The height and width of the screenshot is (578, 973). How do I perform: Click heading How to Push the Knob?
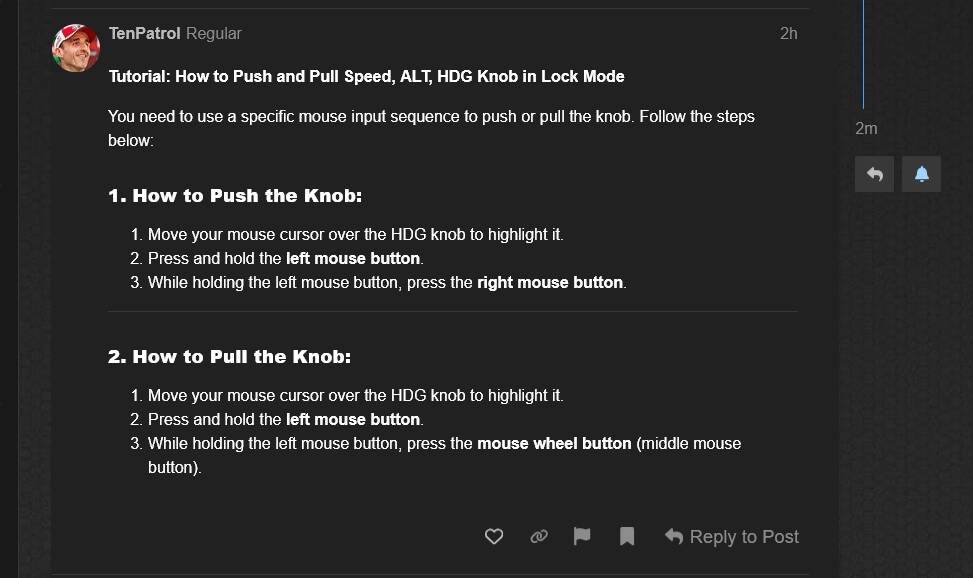pyautogui.click(x=235, y=196)
